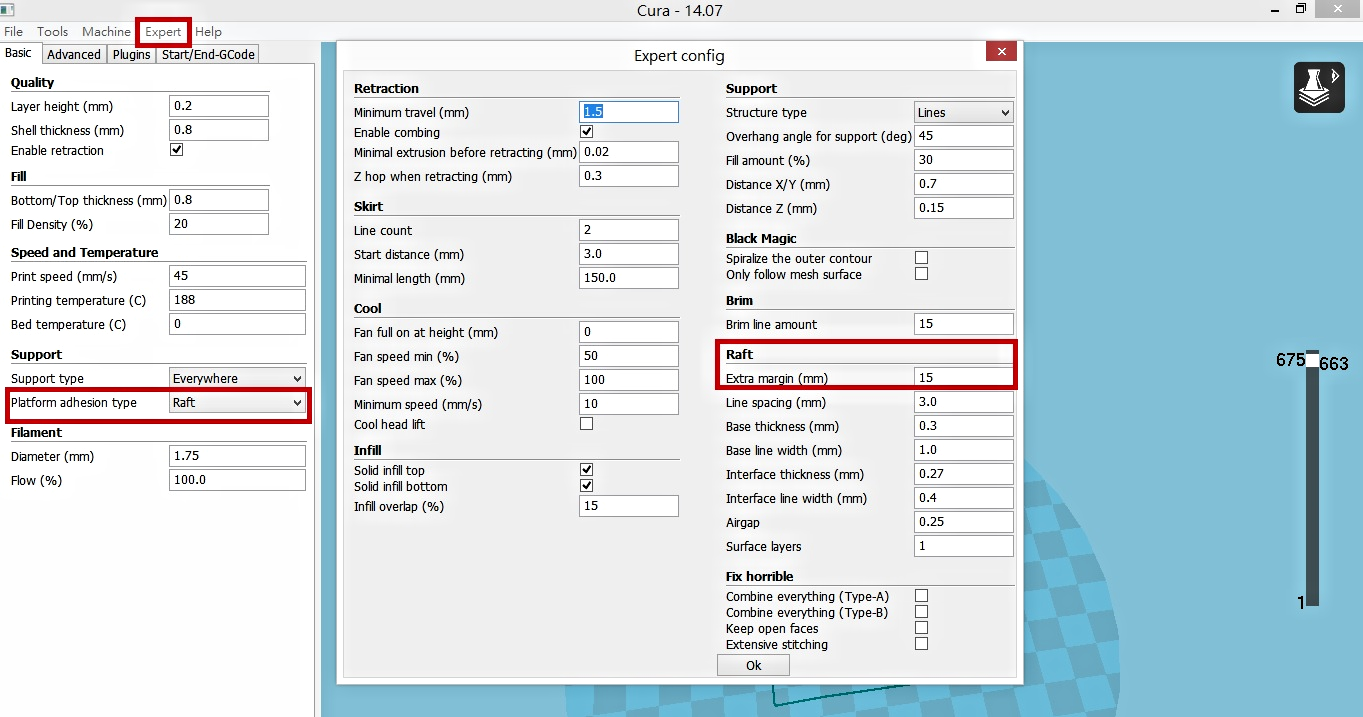Switch to the Basic tab
The height and width of the screenshot is (717, 1363).
click(19, 53)
